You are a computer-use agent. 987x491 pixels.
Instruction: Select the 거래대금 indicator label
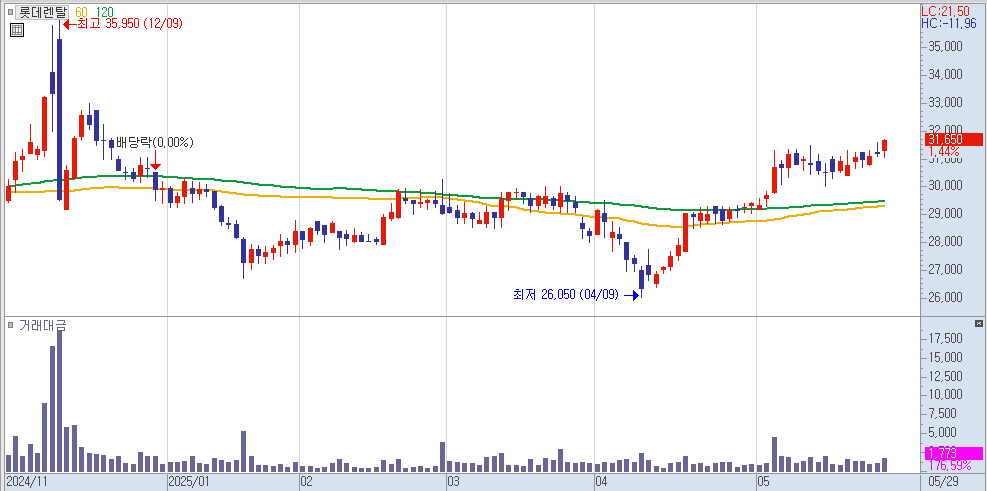tap(43, 325)
